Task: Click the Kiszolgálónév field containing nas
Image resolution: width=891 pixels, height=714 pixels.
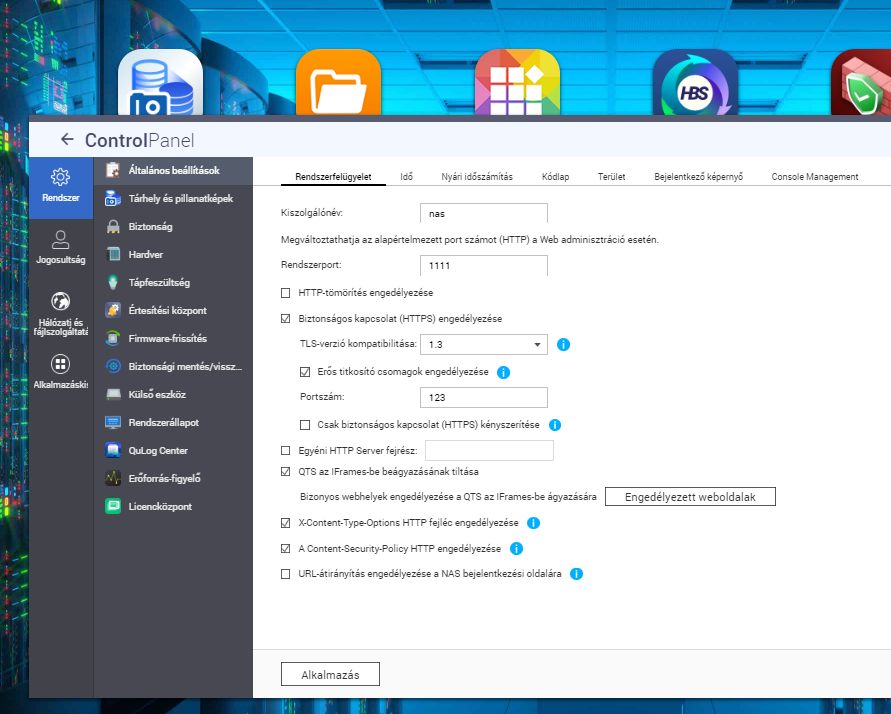Action: click(484, 214)
